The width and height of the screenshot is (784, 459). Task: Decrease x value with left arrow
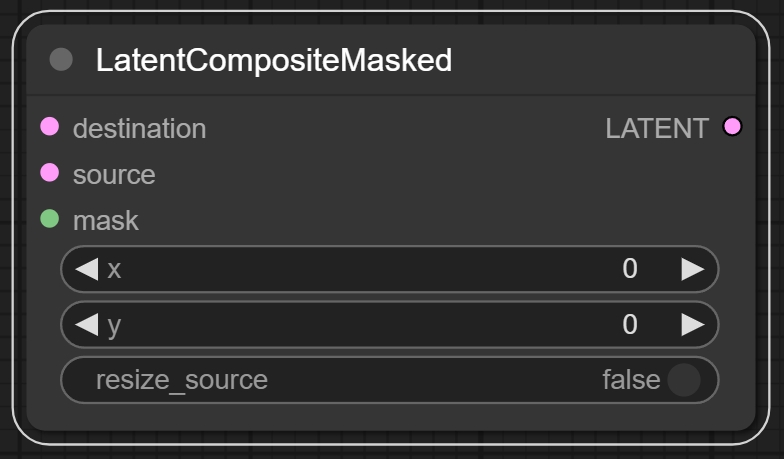tap(86, 269)
